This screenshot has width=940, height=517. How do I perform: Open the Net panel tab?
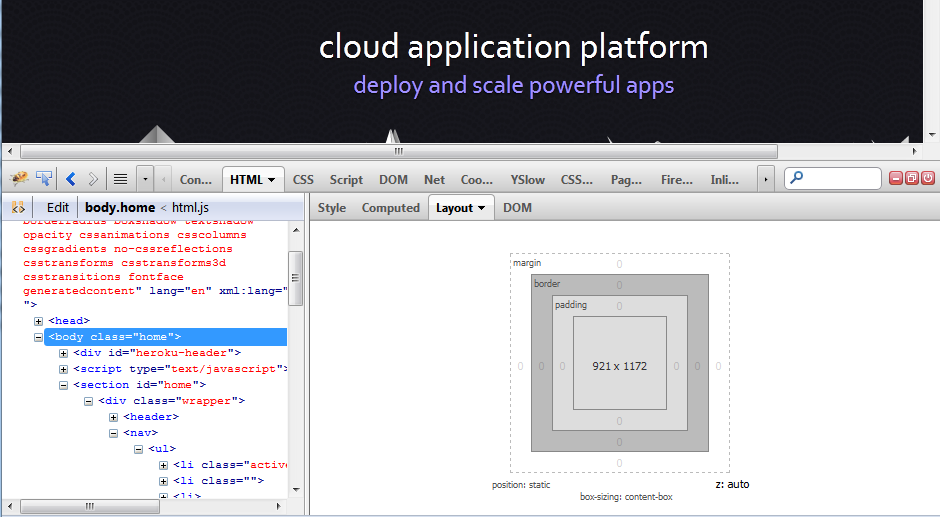434,179
